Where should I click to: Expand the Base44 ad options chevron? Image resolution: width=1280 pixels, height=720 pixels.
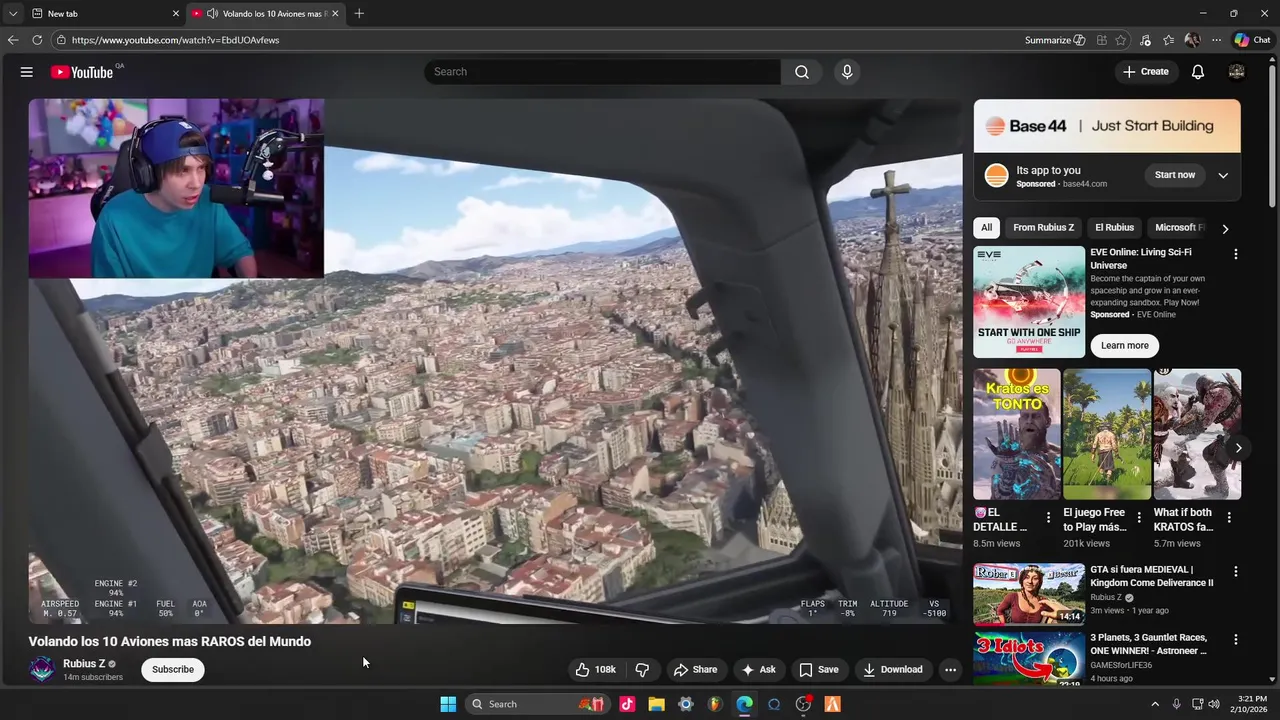(1222, 175)
